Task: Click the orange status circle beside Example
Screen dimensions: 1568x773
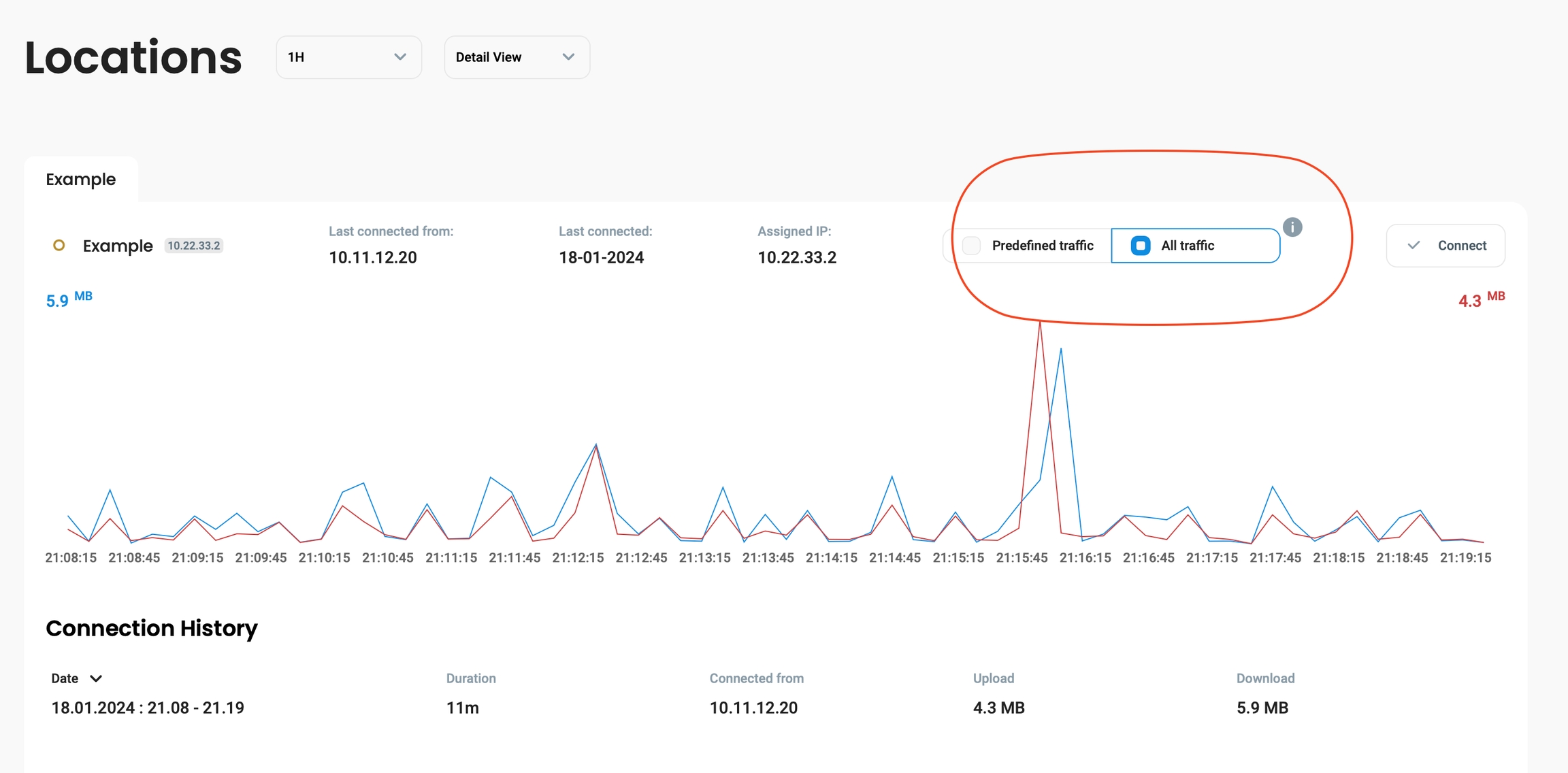Action: pyautogui.click(x=59, y=246)
